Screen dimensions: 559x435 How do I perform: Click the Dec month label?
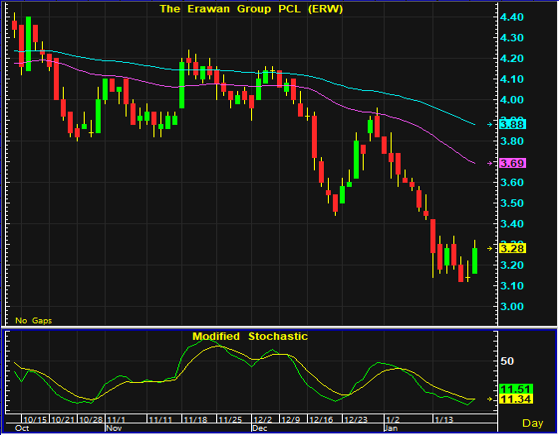260,428
